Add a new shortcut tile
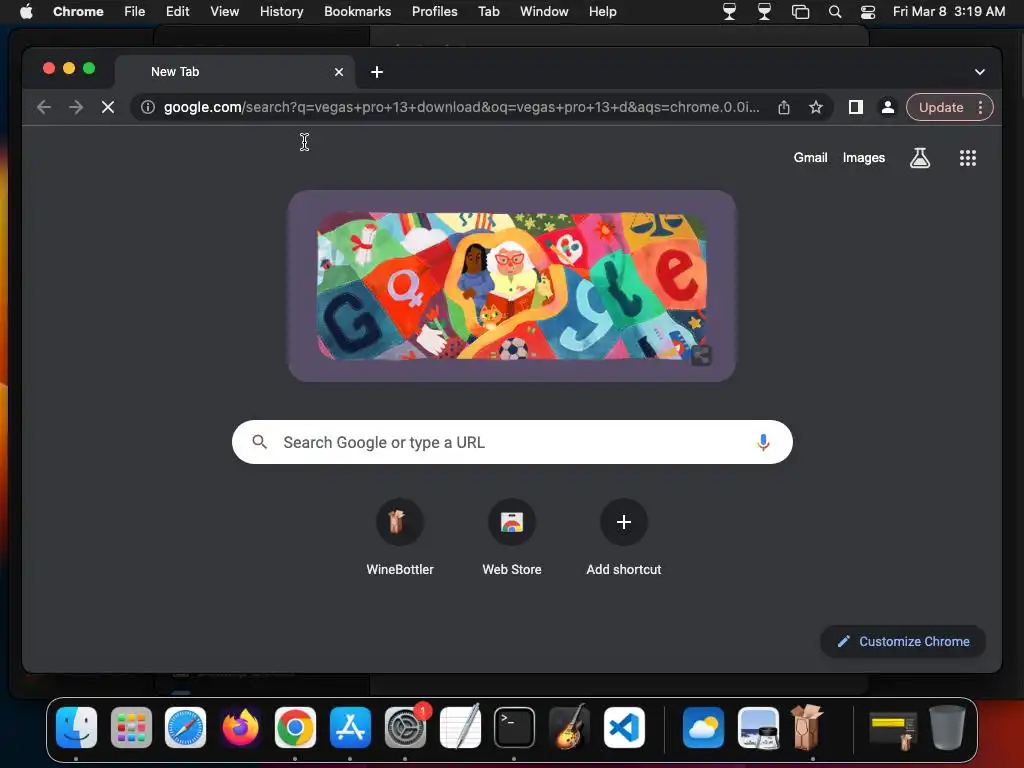 (x=624, y=538)
